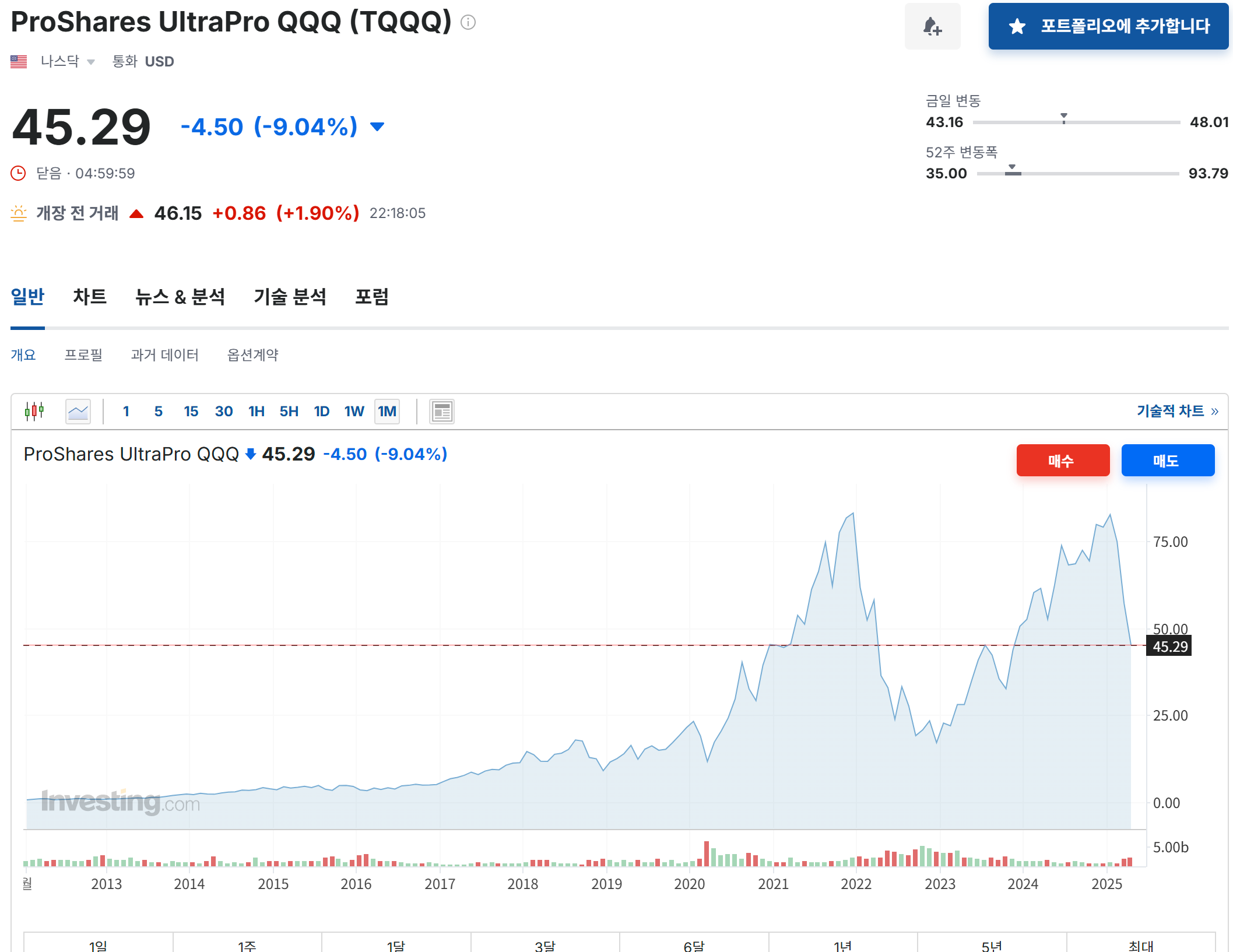Activate the 5H timeframe
Image resolution: width=1233 pixels, height=952 pixels.
pyautogui.click(x=289, y=411)
